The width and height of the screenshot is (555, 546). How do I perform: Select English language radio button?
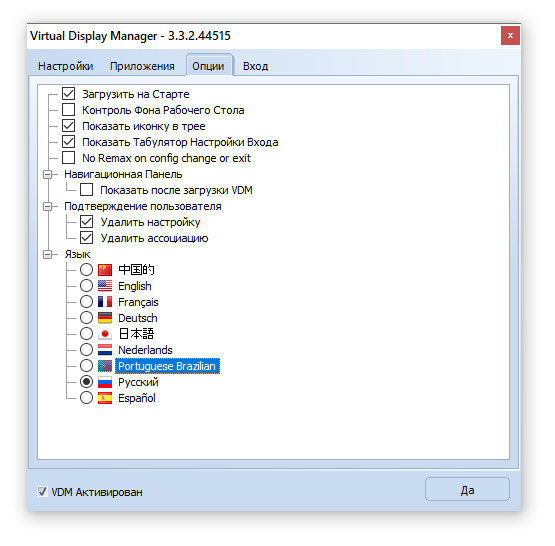(x=86, y=286)
